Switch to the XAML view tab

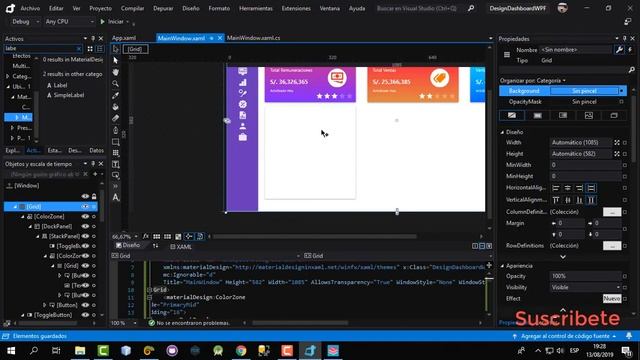(181, 247)
